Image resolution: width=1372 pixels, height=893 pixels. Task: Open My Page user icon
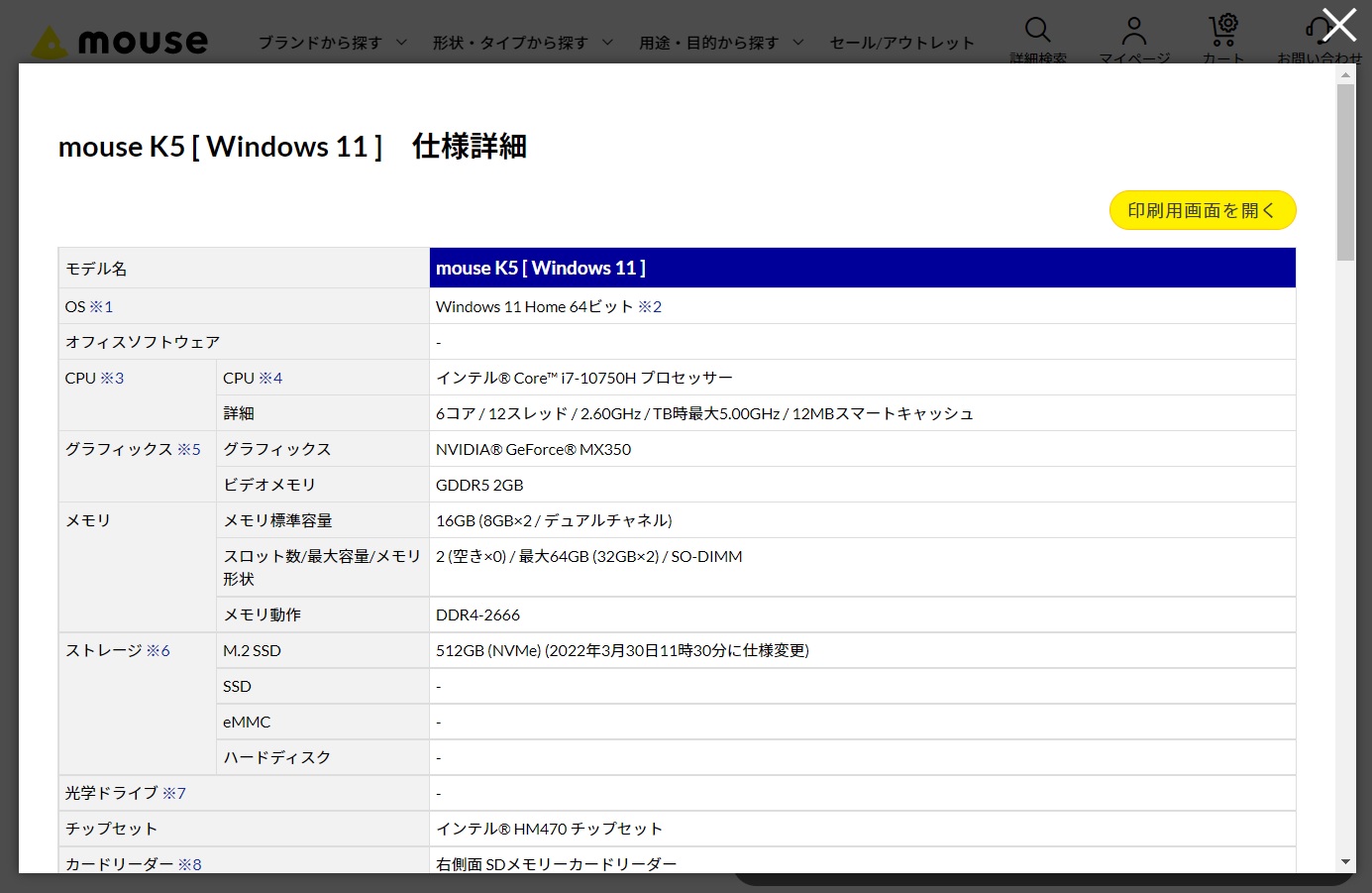pos(1134,31)
